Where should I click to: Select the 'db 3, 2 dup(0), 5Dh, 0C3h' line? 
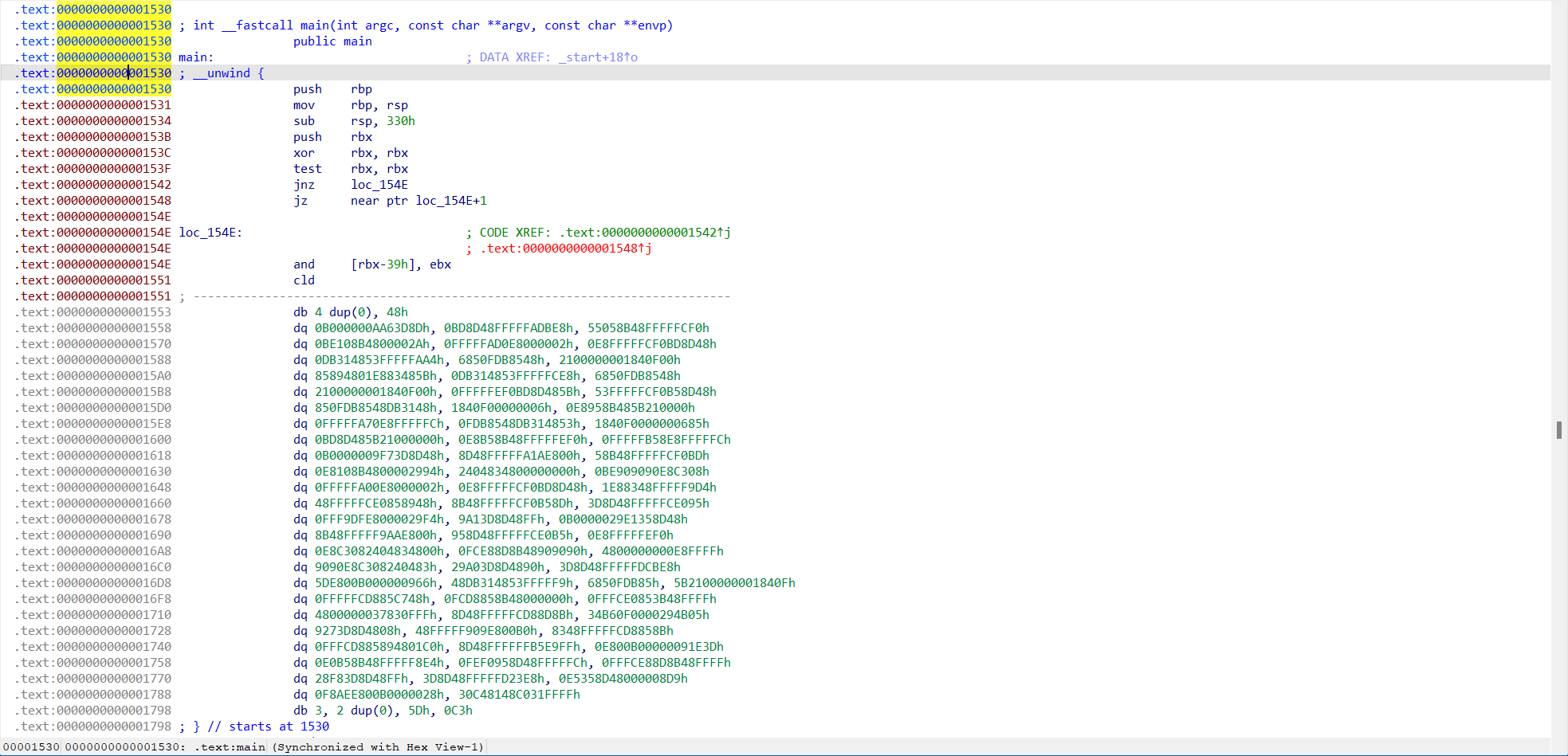click(383, 711)
